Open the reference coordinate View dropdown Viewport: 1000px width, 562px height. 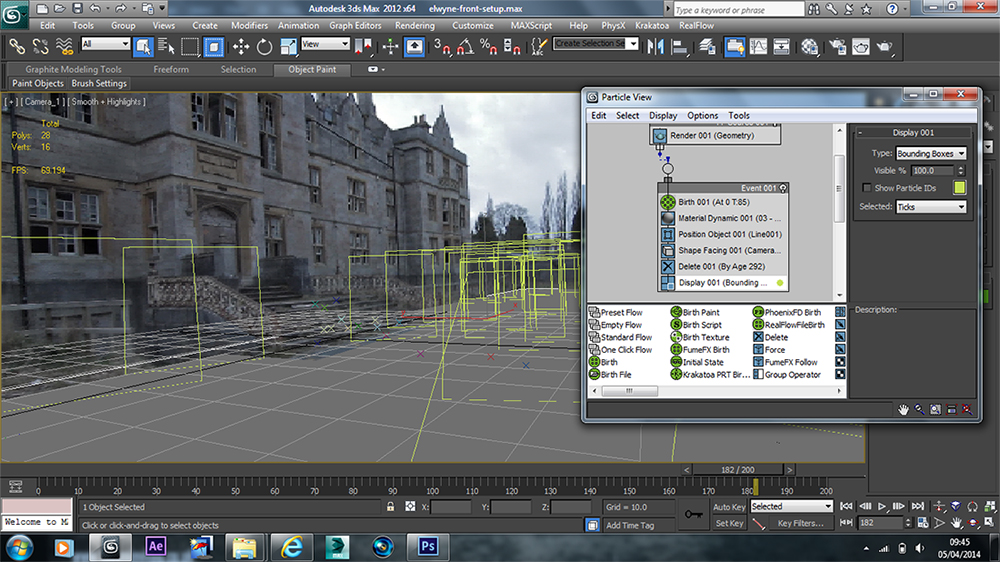[325, 43]
